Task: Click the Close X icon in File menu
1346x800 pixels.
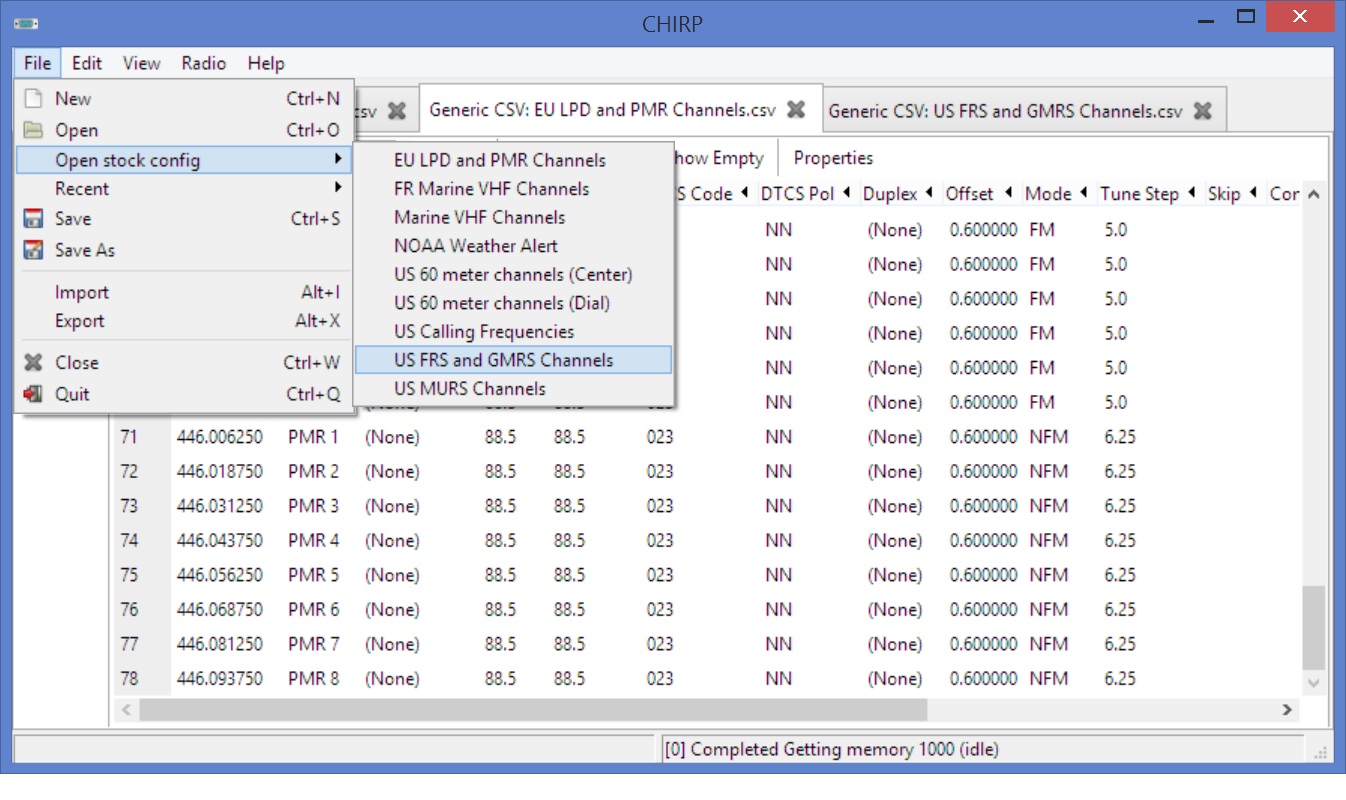Action: pos(34,363)
